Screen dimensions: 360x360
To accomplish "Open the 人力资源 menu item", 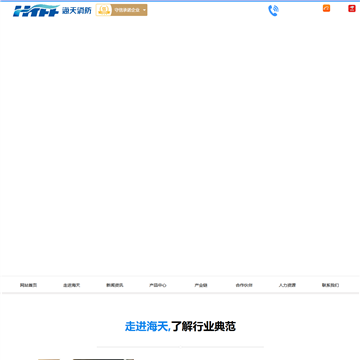I will pos(287,285).
